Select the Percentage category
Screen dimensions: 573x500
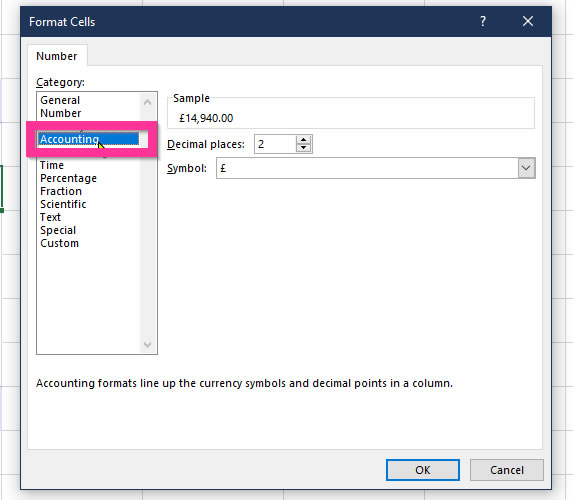point(68,178)
